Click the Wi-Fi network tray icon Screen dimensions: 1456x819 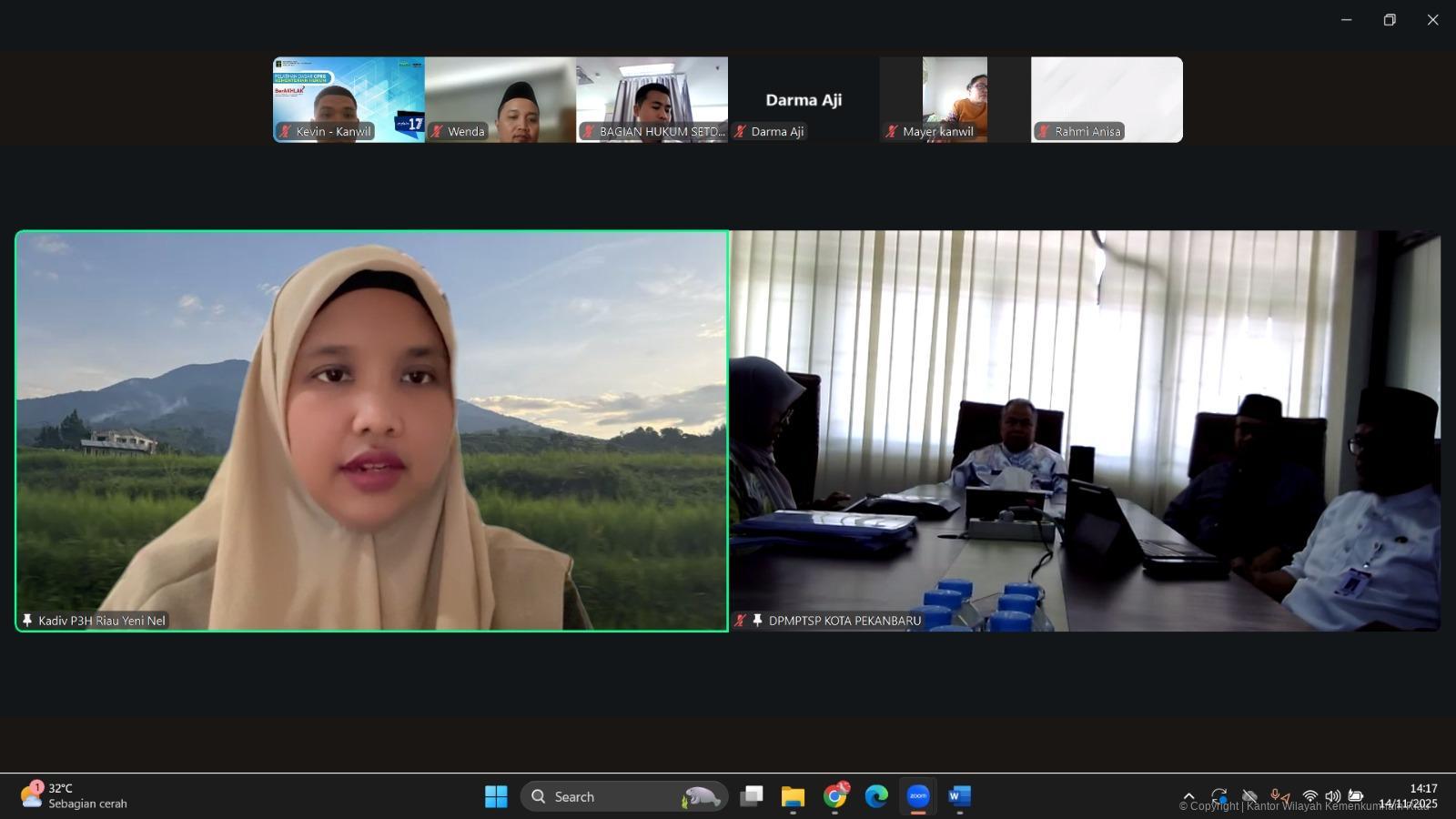1309,796
